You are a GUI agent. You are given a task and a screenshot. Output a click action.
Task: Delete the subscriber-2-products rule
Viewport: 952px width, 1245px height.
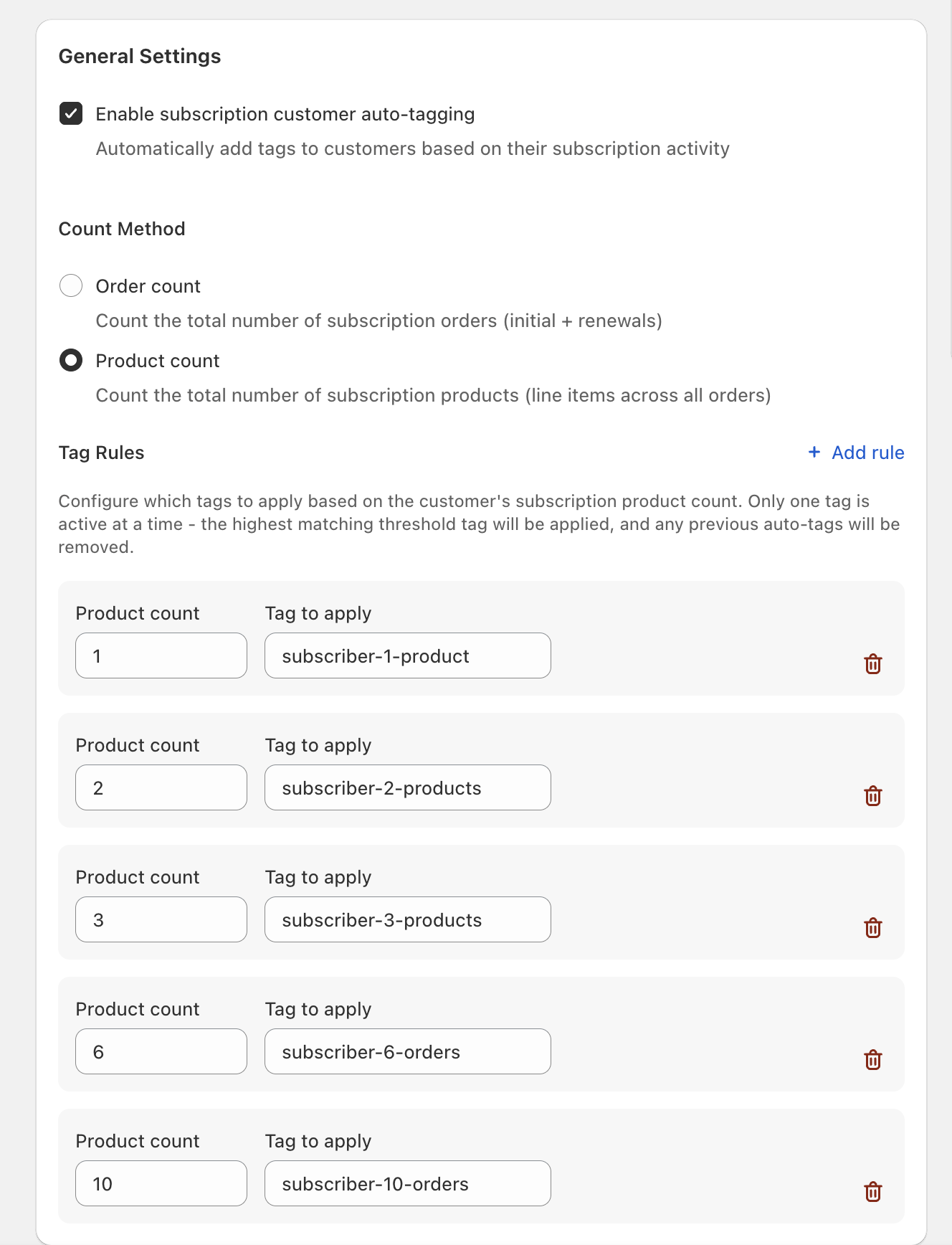(873, 796)
